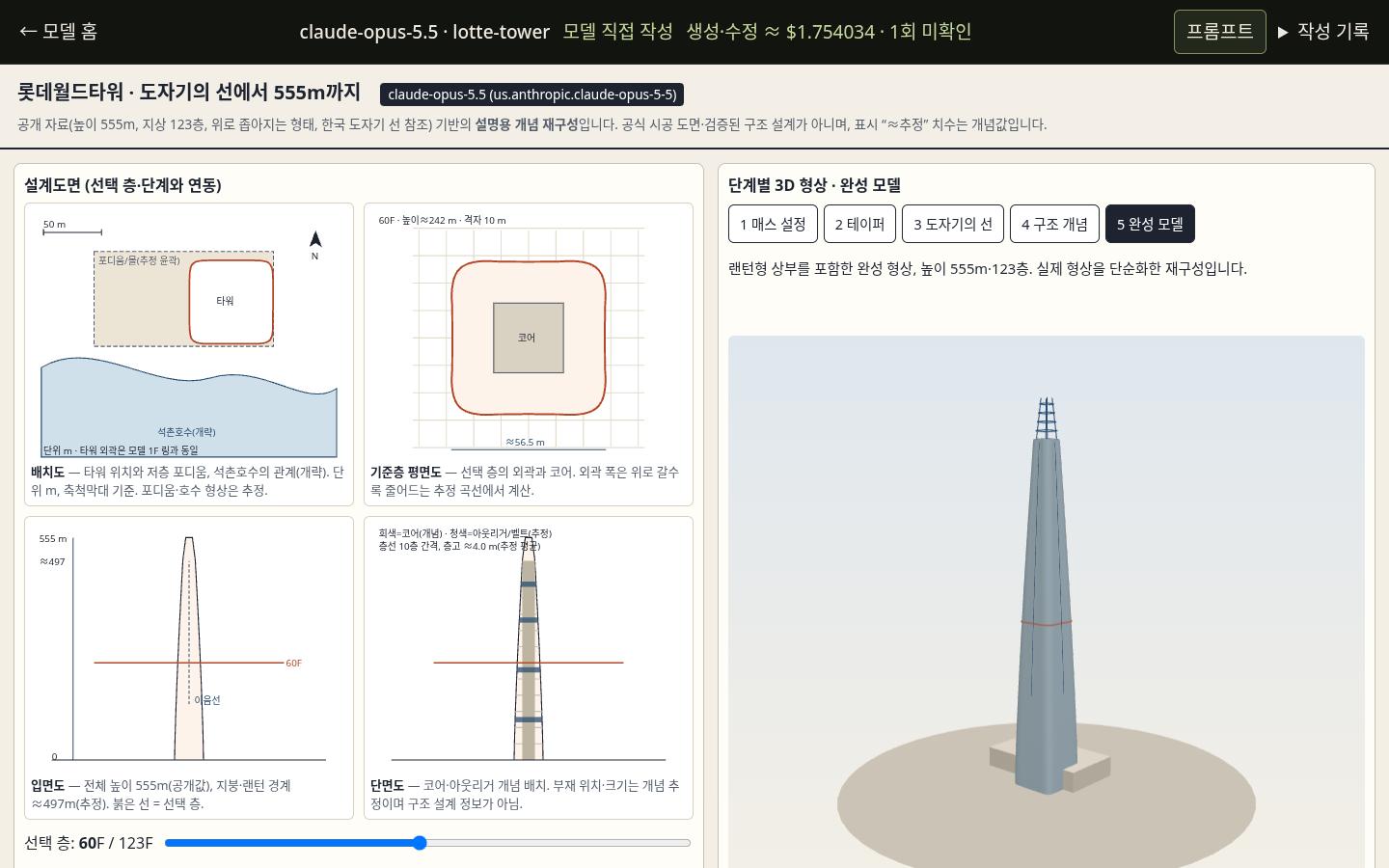The image size is (1389, 868).
Task: Click the 3D tower model viewport
Action: 1047,602
